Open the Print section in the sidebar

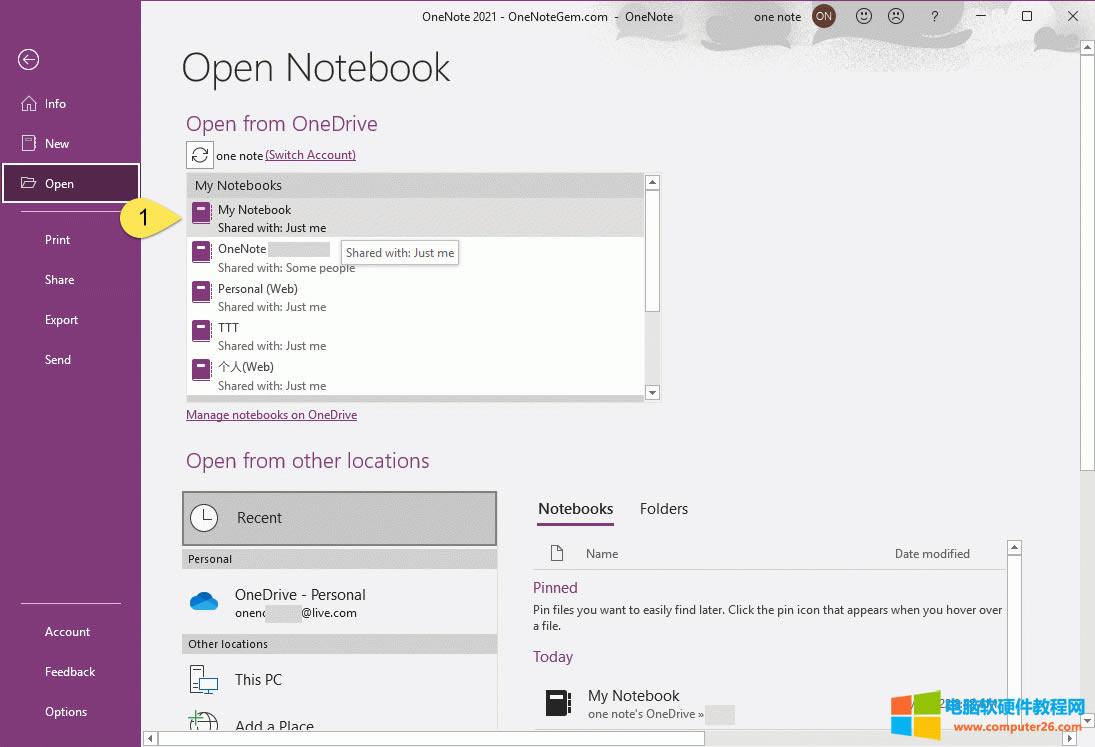(x=59, y=239)
